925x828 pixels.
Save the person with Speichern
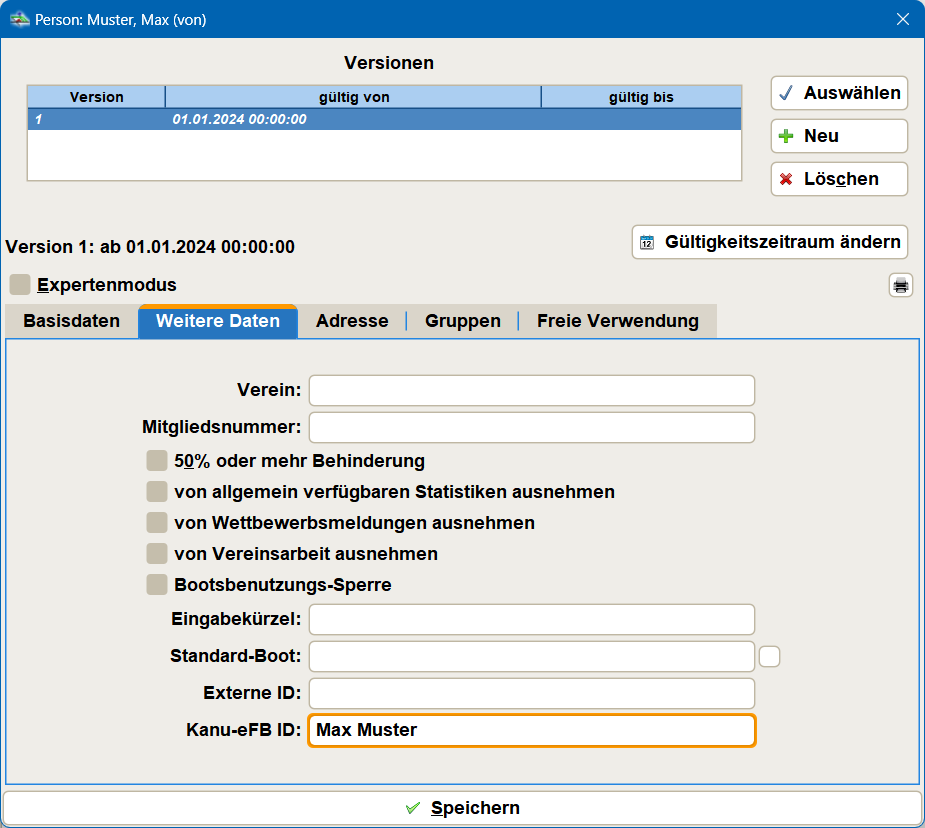click(x=462, y=808)
